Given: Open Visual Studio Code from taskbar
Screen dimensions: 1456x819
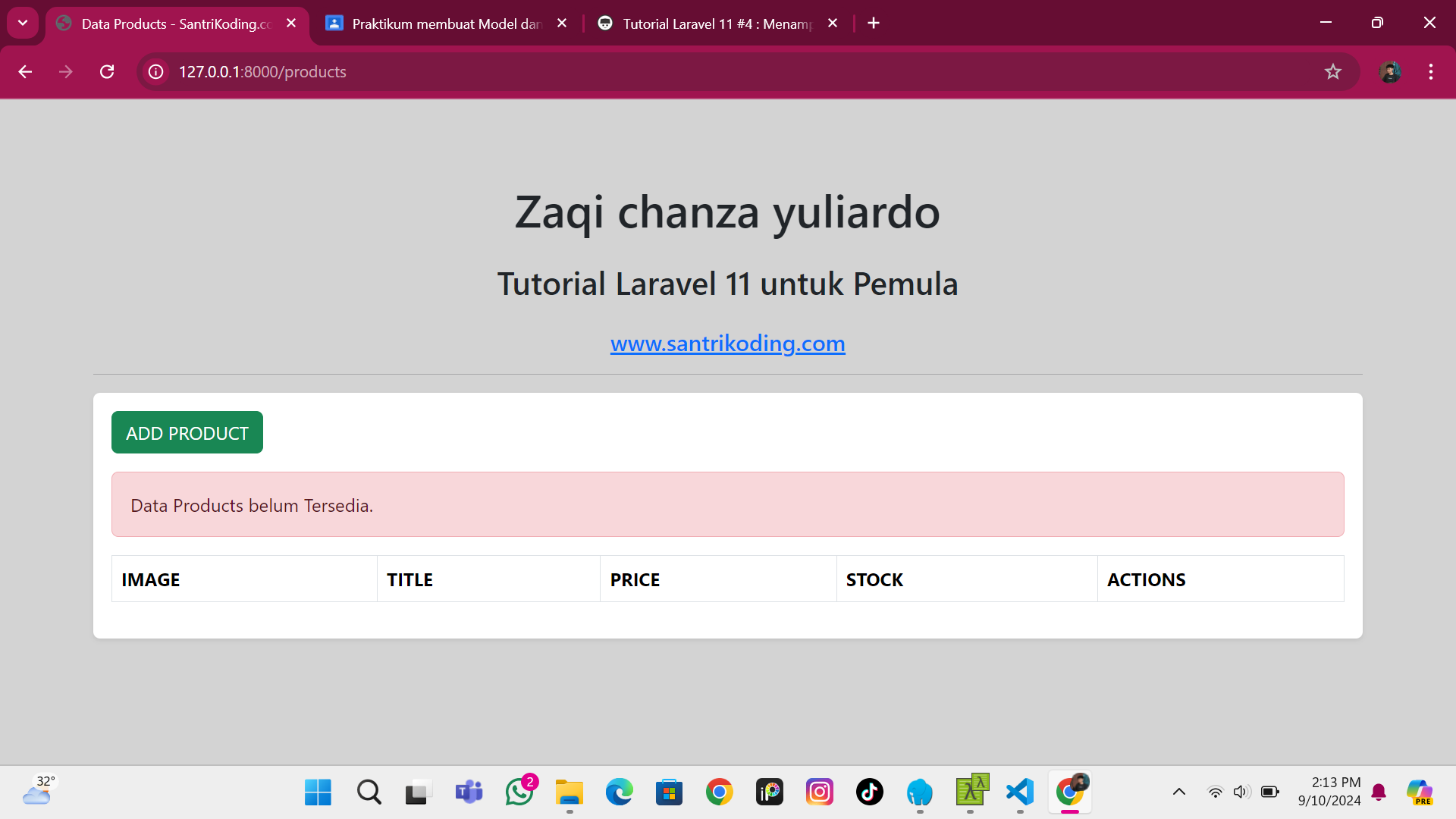Looking at the screenshot, I should pyautogui.click(x=1020, y=792).
